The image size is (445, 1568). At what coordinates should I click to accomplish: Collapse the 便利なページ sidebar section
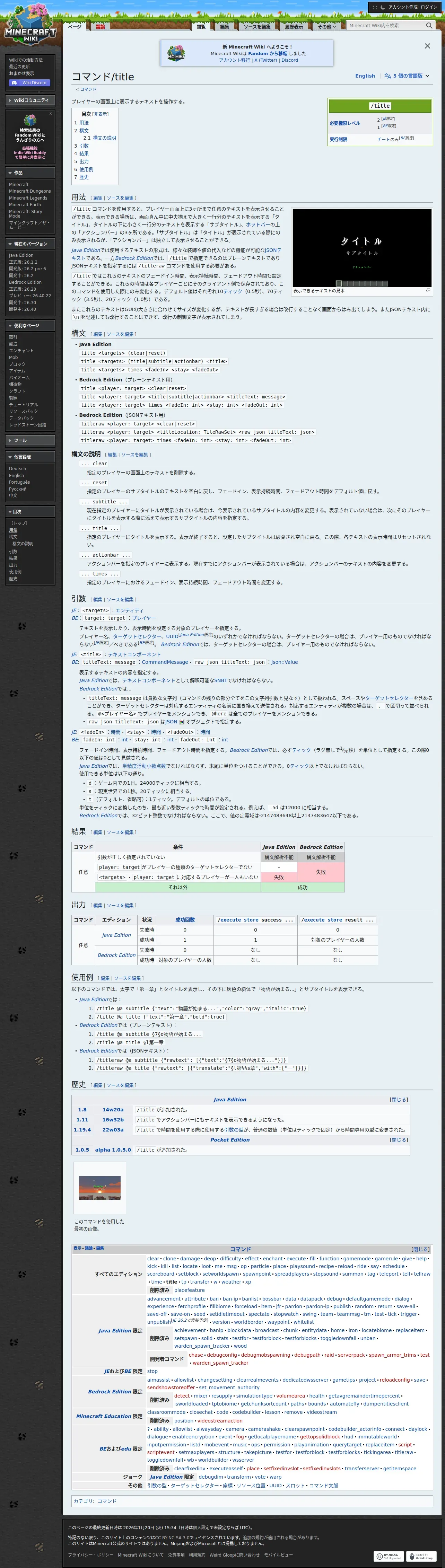click(30, 326)
